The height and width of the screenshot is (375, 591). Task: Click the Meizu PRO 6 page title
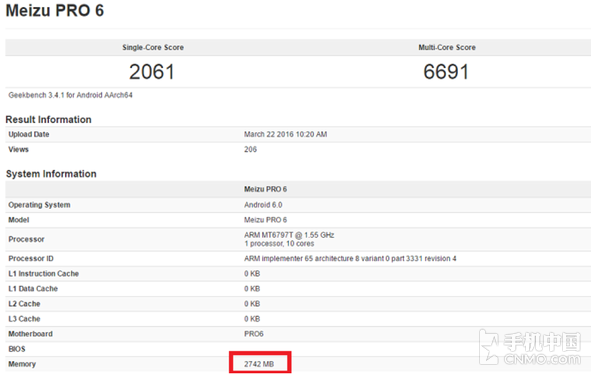55,11
